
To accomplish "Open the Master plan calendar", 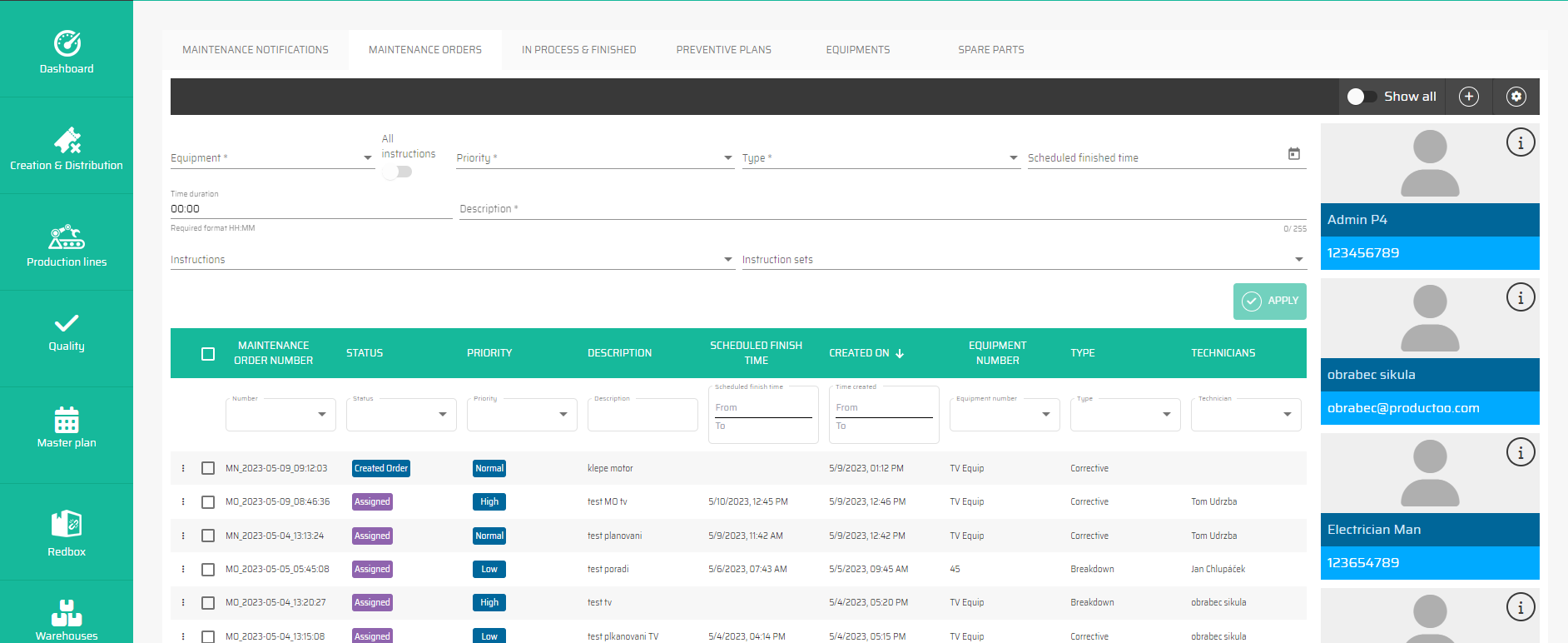I will (67, 426).
